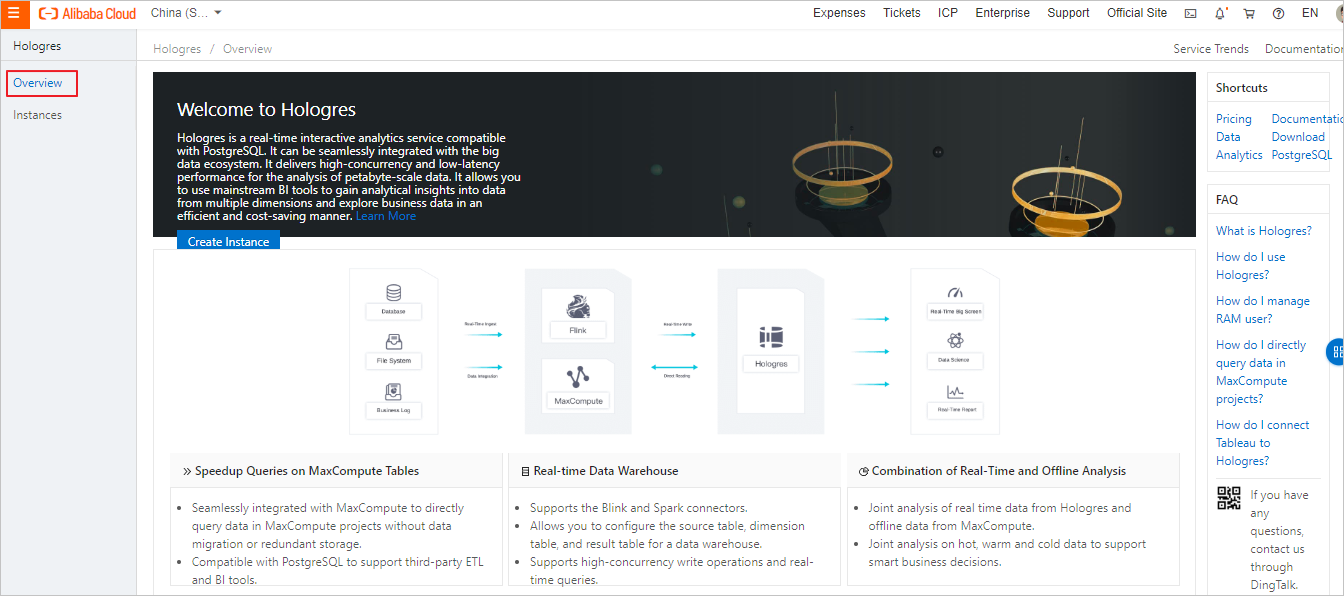Click the Business Log icon in the diagram
Image resolution: width=1344 pixels, height=596 pixels.
click(x=393, y=391)
